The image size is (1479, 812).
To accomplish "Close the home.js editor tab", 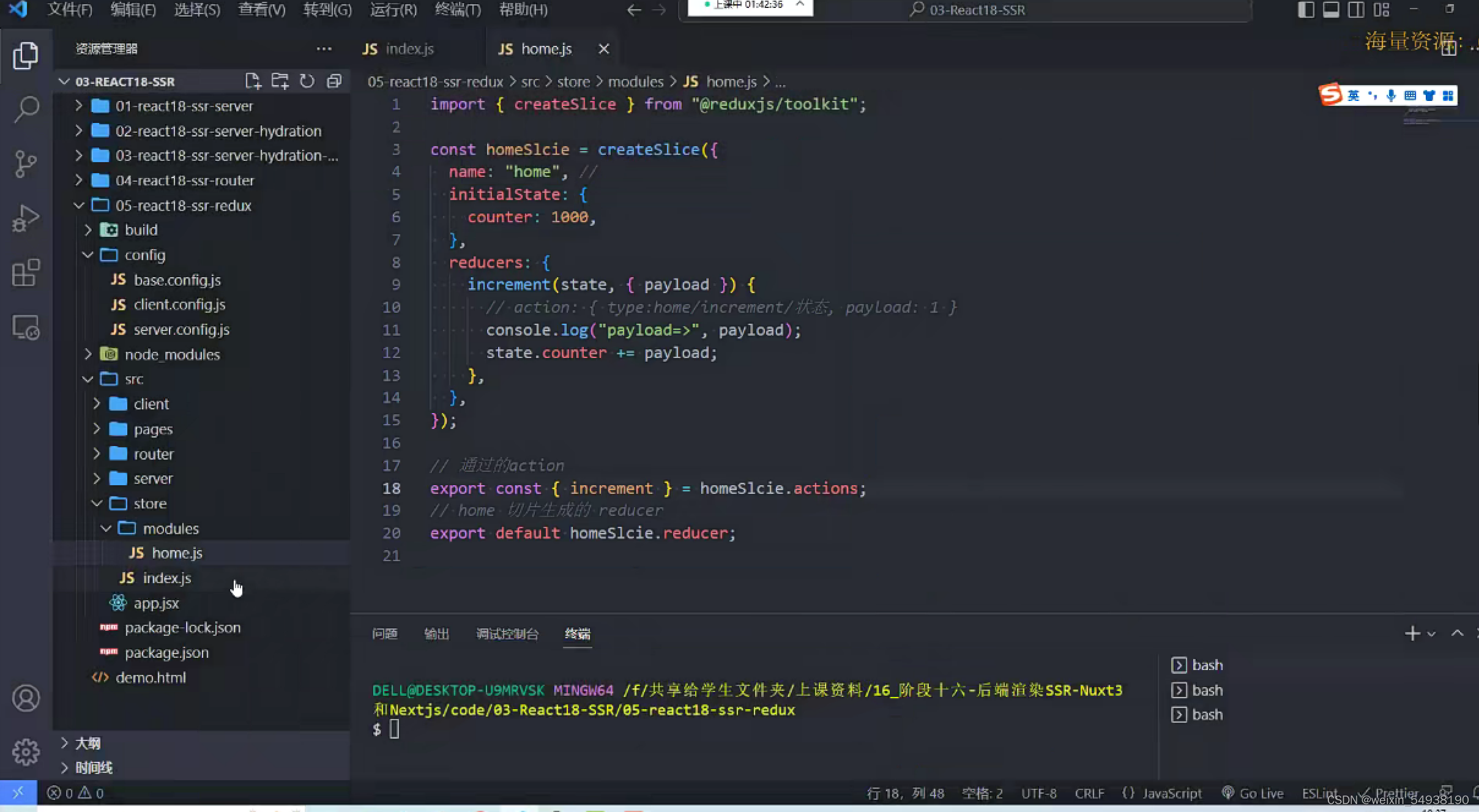I will (x=604, y=49).
